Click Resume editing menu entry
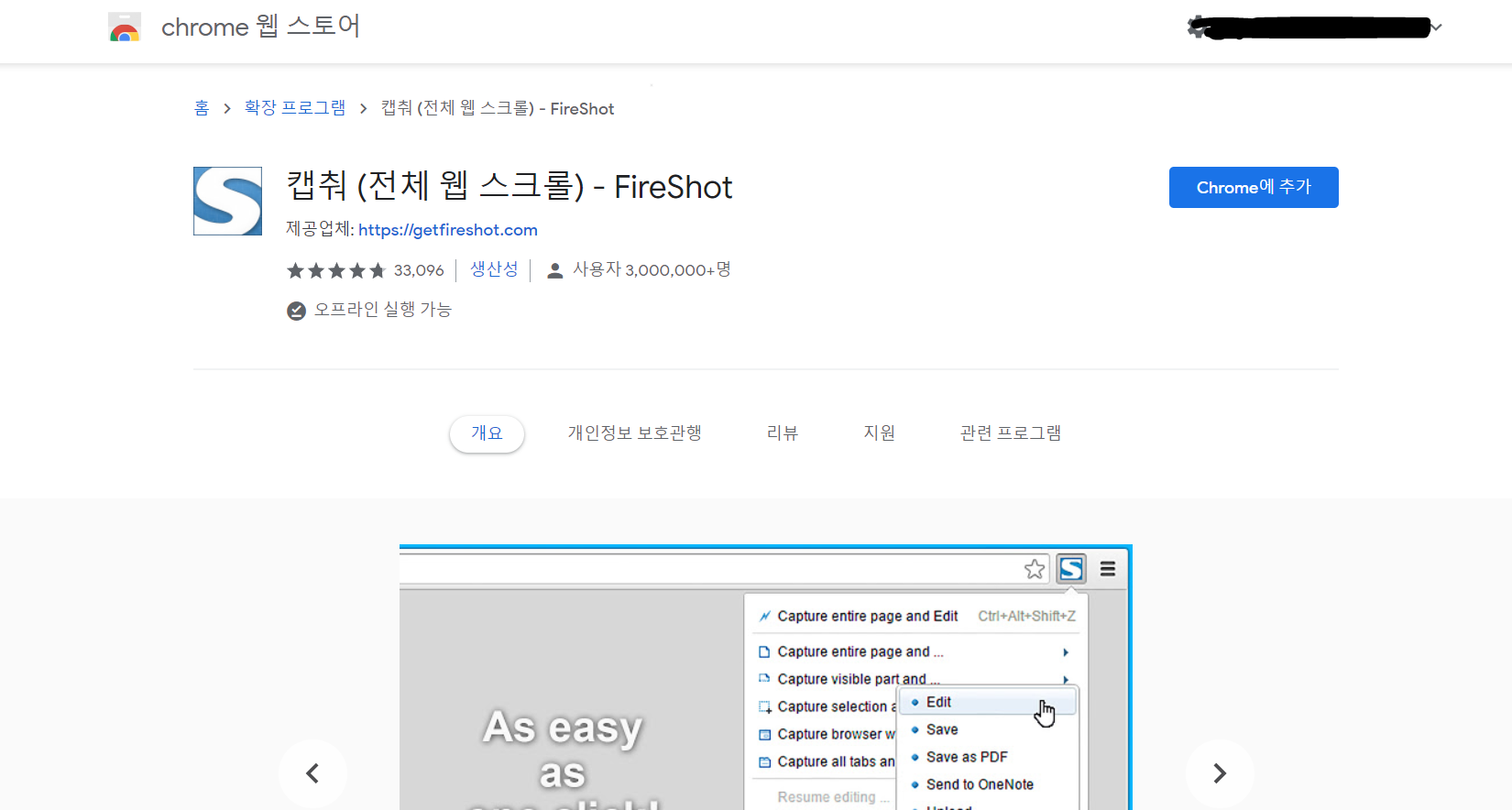 pos(833,797)
